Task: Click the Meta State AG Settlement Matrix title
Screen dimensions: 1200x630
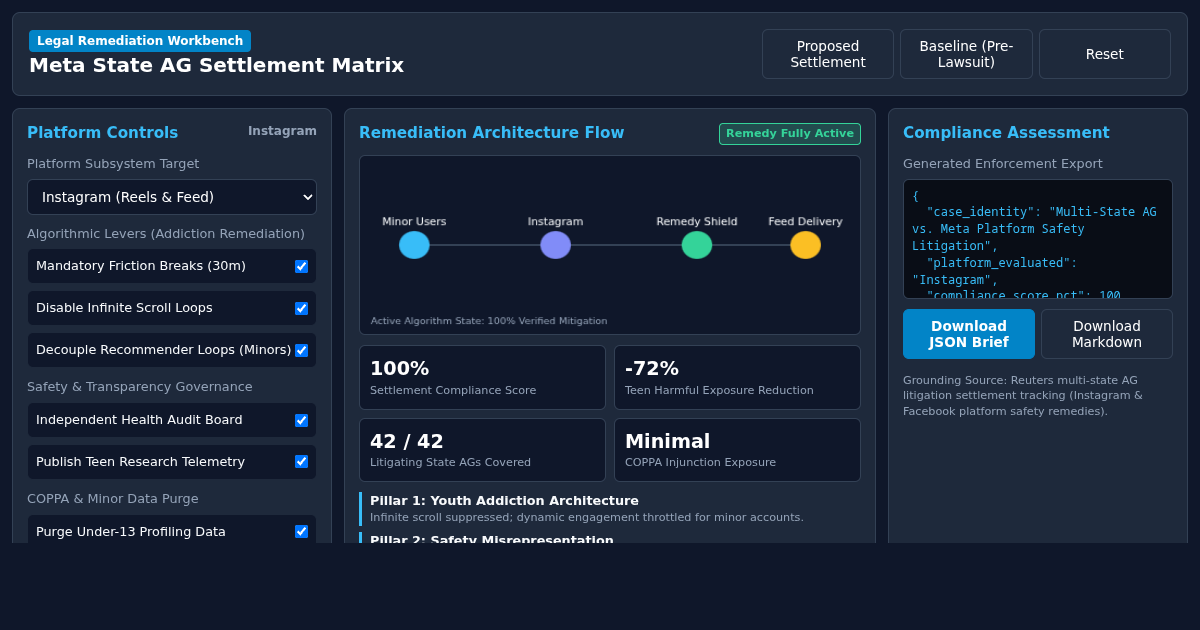Action: [216, 65]
